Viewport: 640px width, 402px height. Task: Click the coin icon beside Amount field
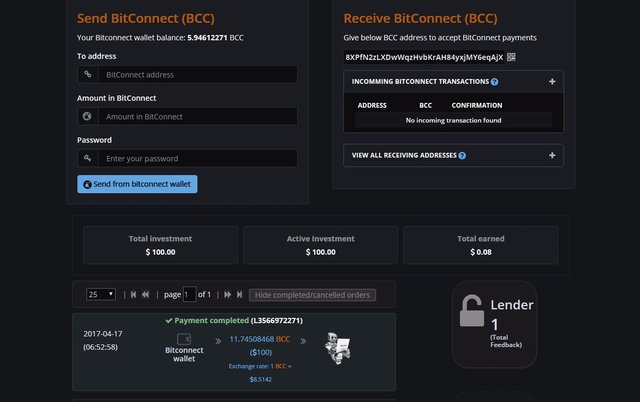pyautogui.click(x=87, y=116)
